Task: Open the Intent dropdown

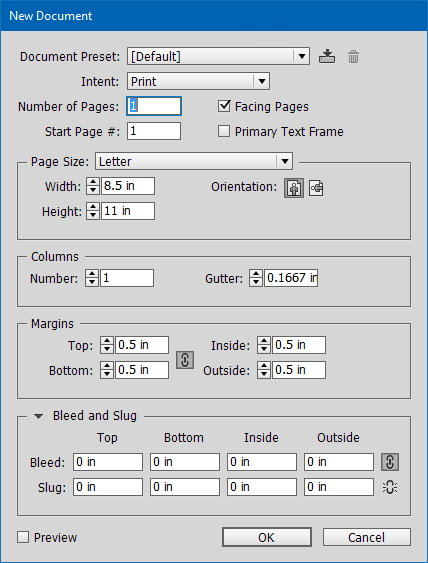Action: [198, 81]
